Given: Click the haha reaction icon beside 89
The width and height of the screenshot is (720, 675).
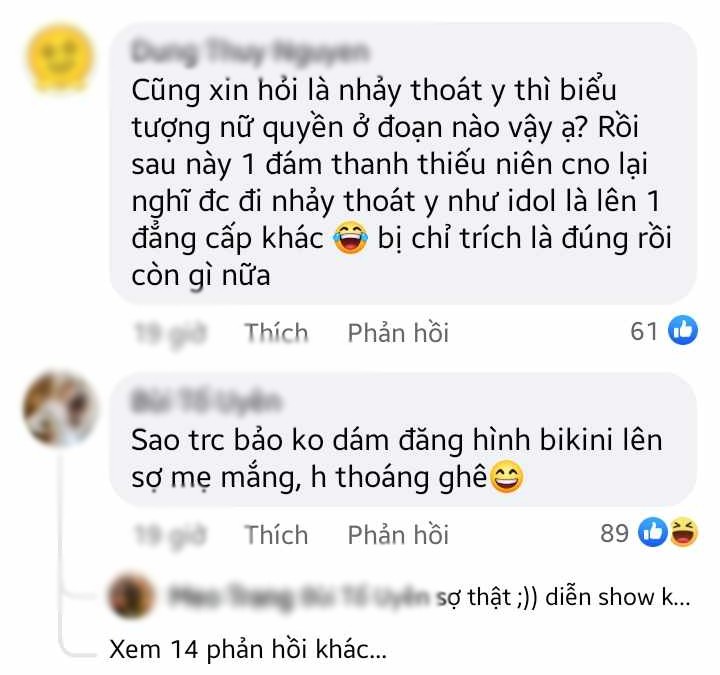Looking at the screenshot, I should point(684,533).
